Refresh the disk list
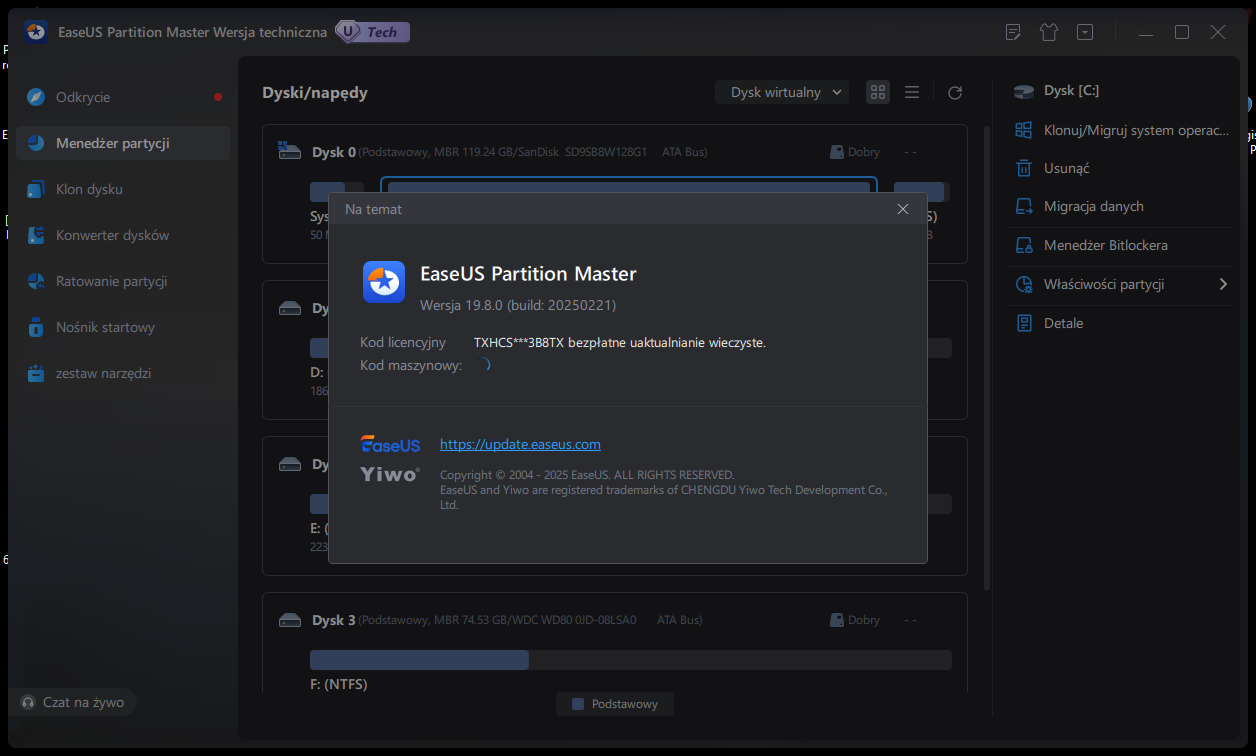The image size is (1256, 756). (955, 92)
